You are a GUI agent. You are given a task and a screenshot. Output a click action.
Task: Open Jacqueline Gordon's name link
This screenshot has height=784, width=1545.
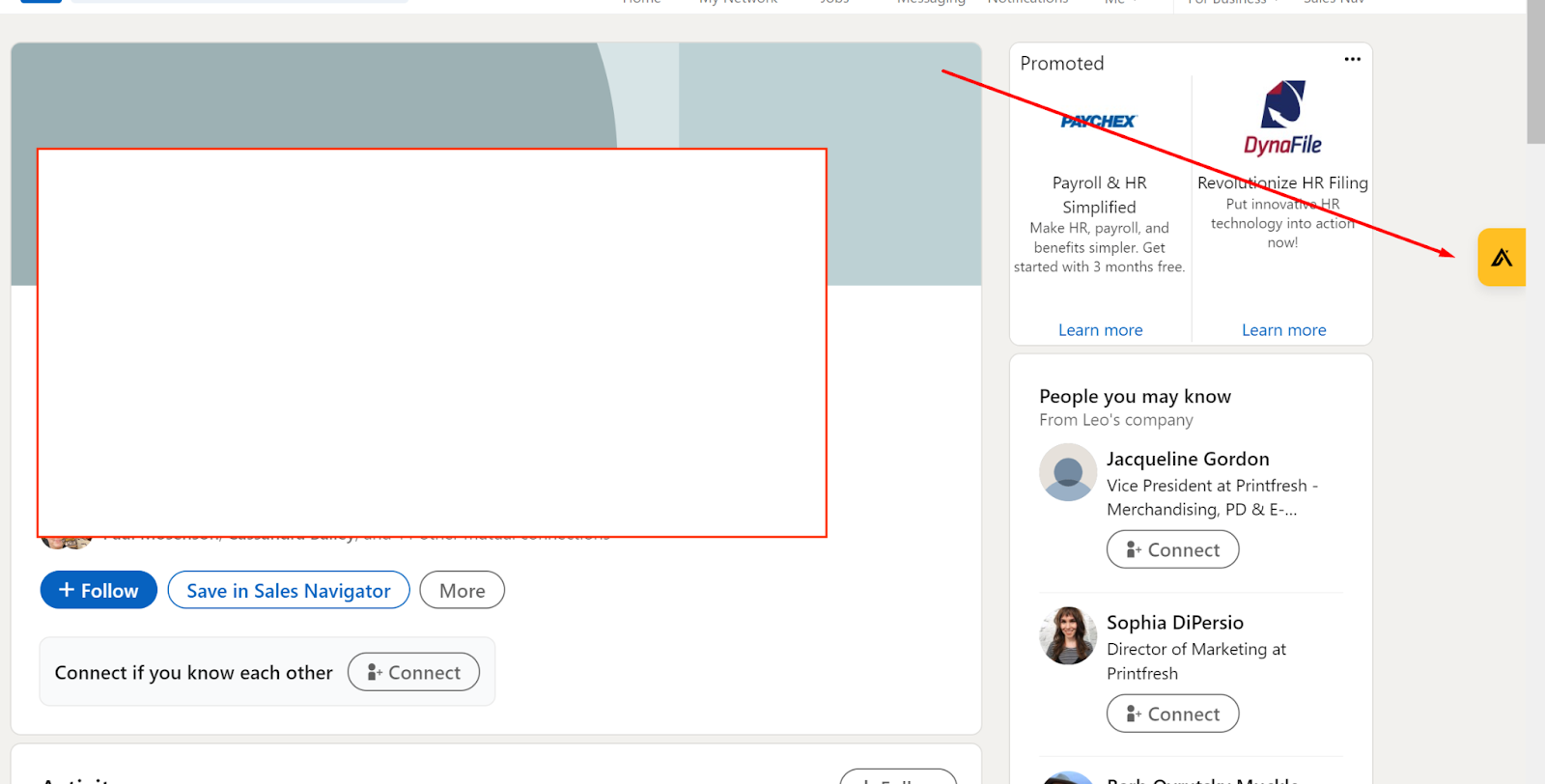[x=1188, y=459]
